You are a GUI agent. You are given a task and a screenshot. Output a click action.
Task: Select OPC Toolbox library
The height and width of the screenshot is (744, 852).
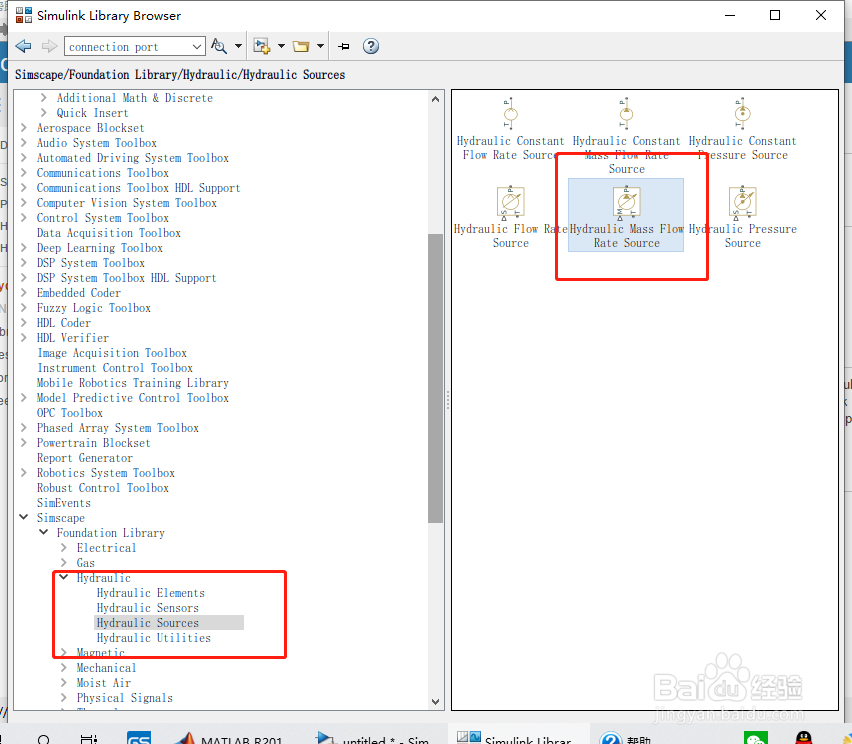pos(70,413)
